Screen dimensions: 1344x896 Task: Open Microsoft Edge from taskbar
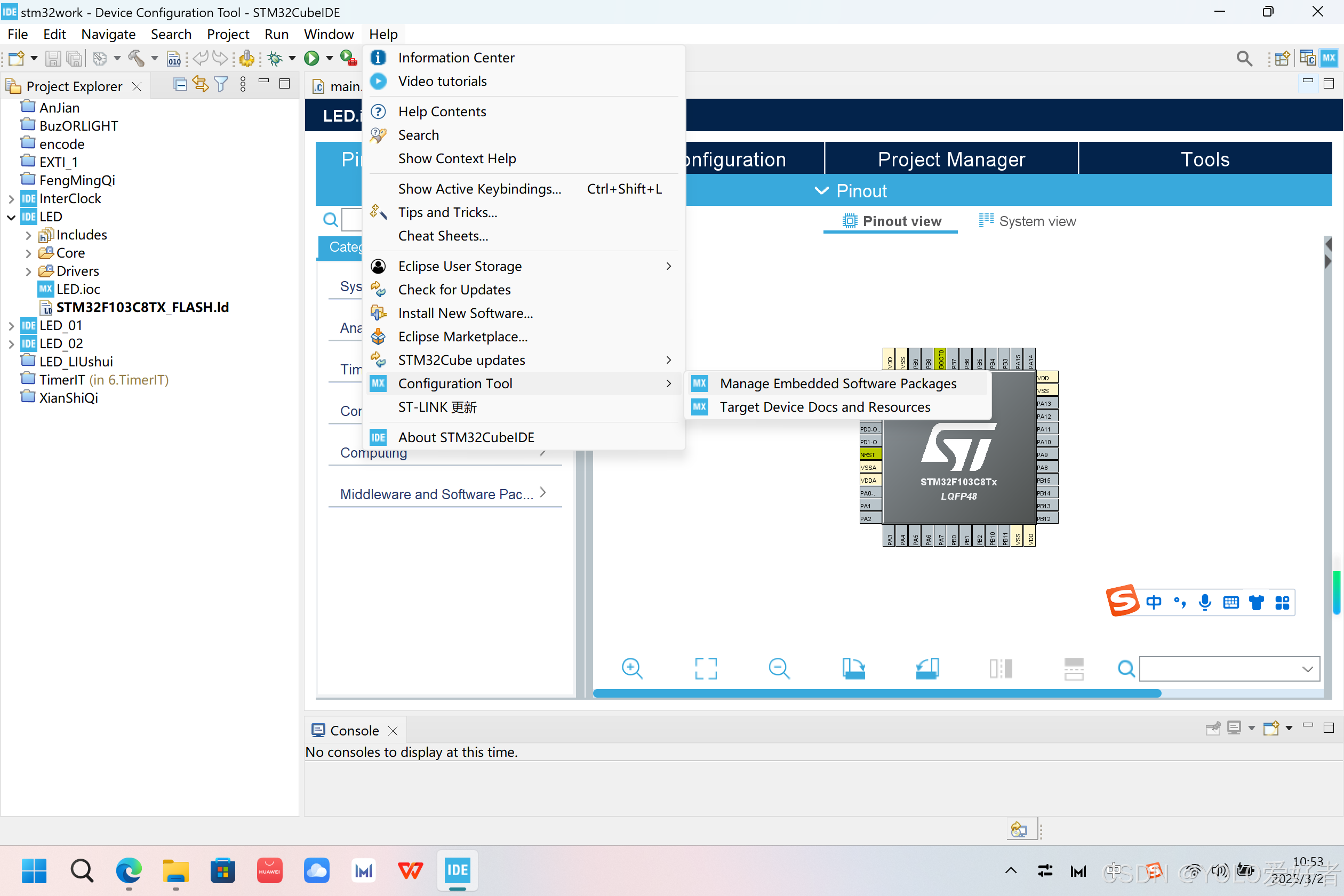[x=129, y=871]
